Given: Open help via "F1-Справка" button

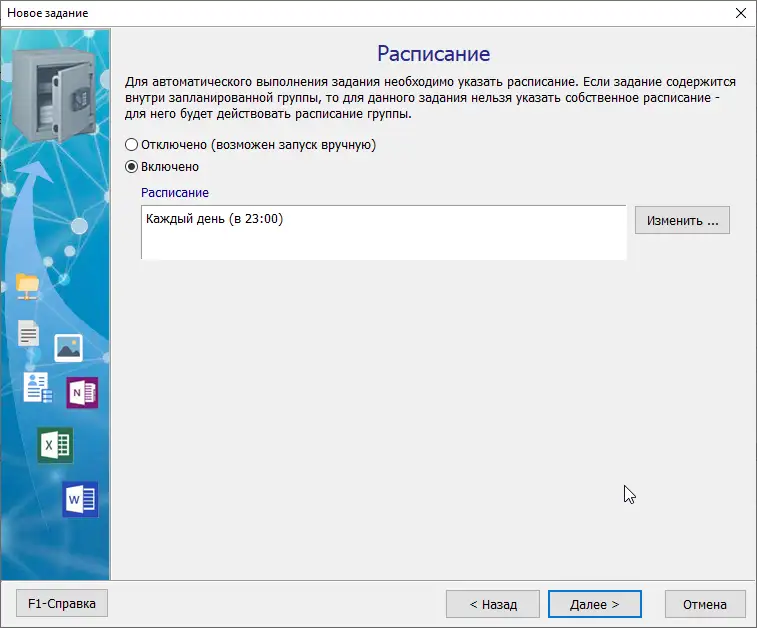Looking at the screenshot, I should [x=62, y=603].
